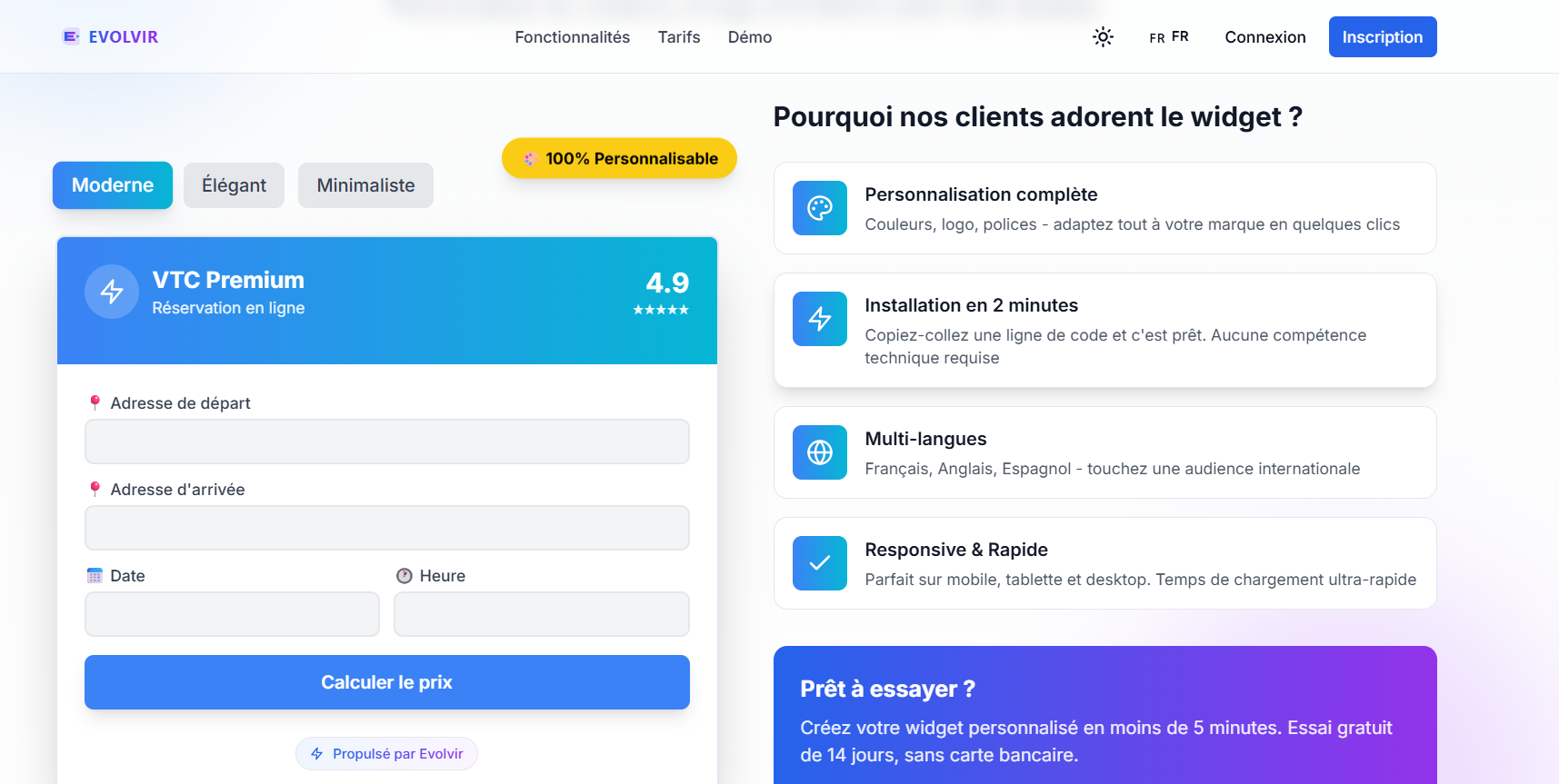Screen dimensions: 1559x784
Task: Open the Fonctionnalités menu item
Action: (572, 37)
